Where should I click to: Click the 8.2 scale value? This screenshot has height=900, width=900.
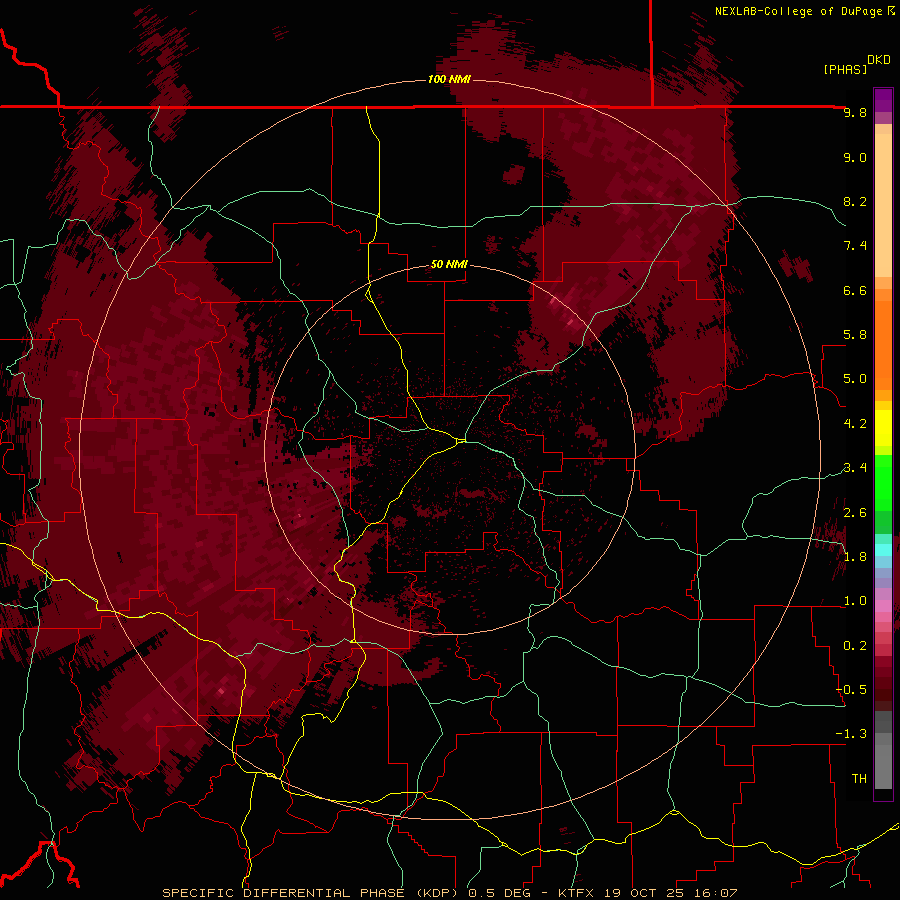[855, 201]
